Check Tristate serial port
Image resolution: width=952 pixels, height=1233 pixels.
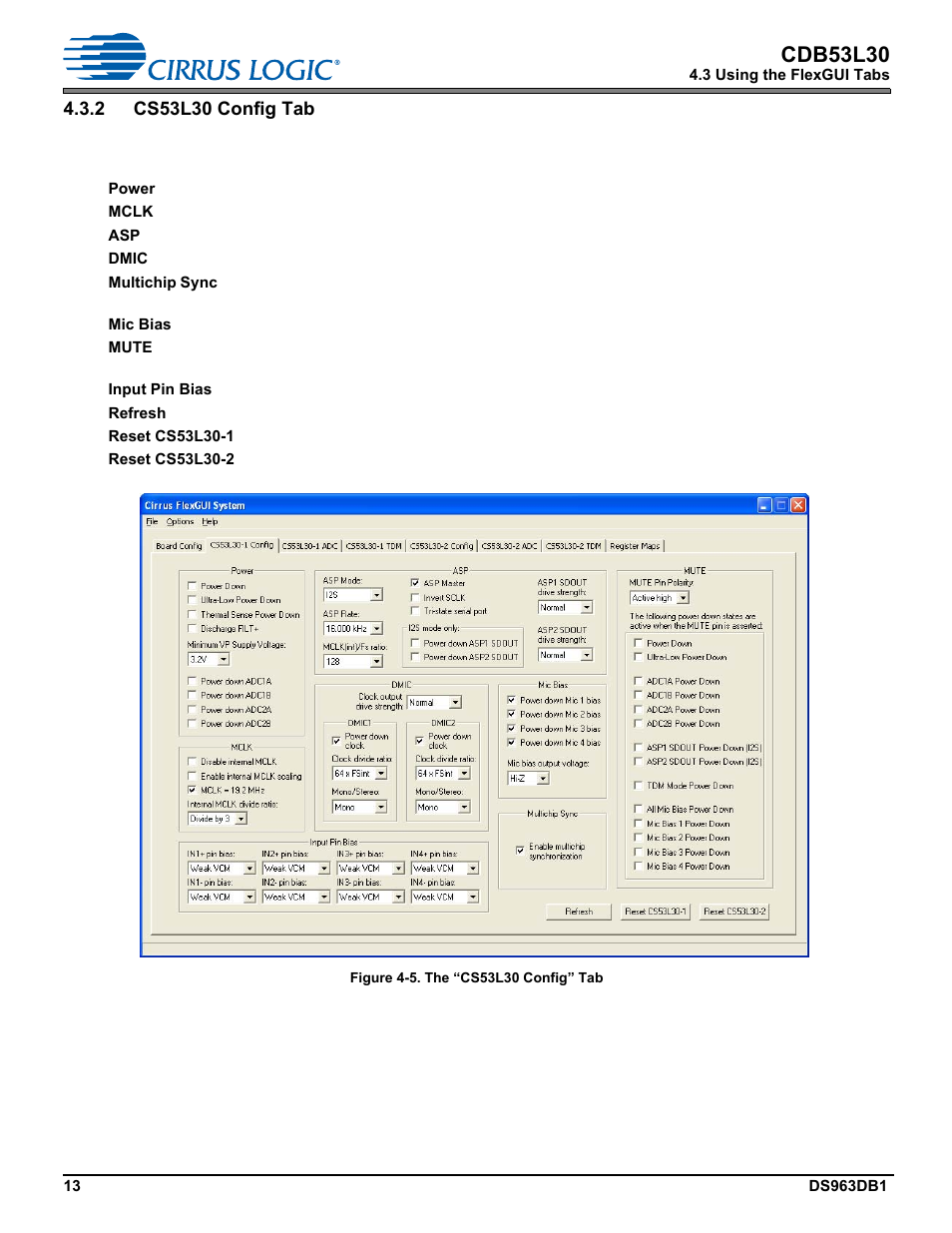tap(415, 611)
